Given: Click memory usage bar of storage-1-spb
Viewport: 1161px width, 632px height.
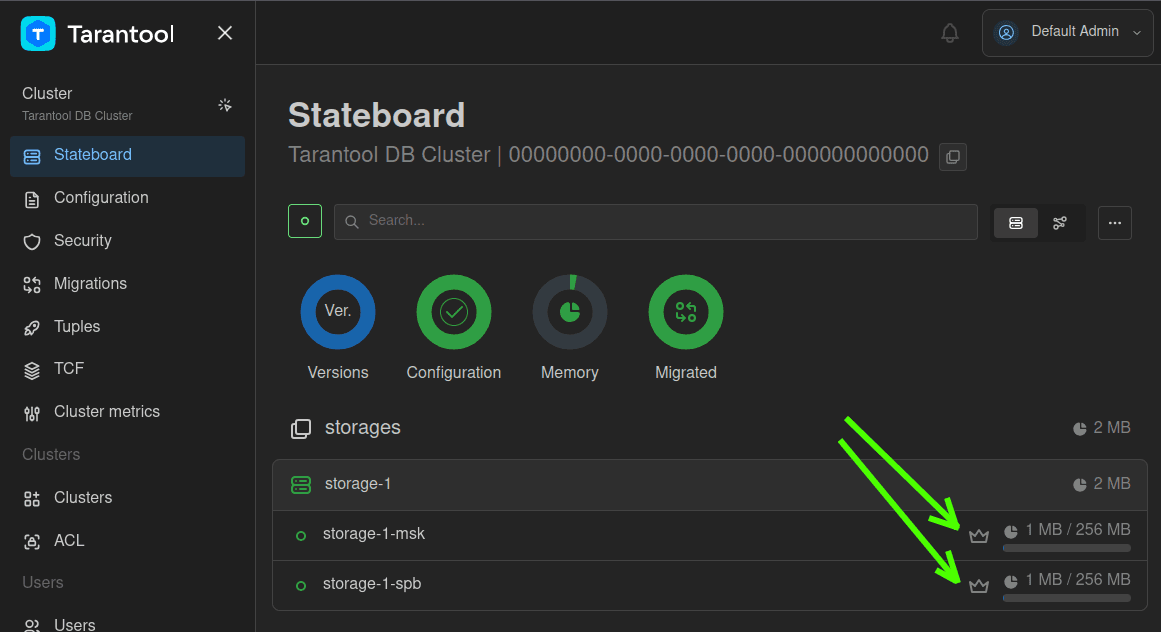Looking at the screenshot, I should [x=1067, y=598].
